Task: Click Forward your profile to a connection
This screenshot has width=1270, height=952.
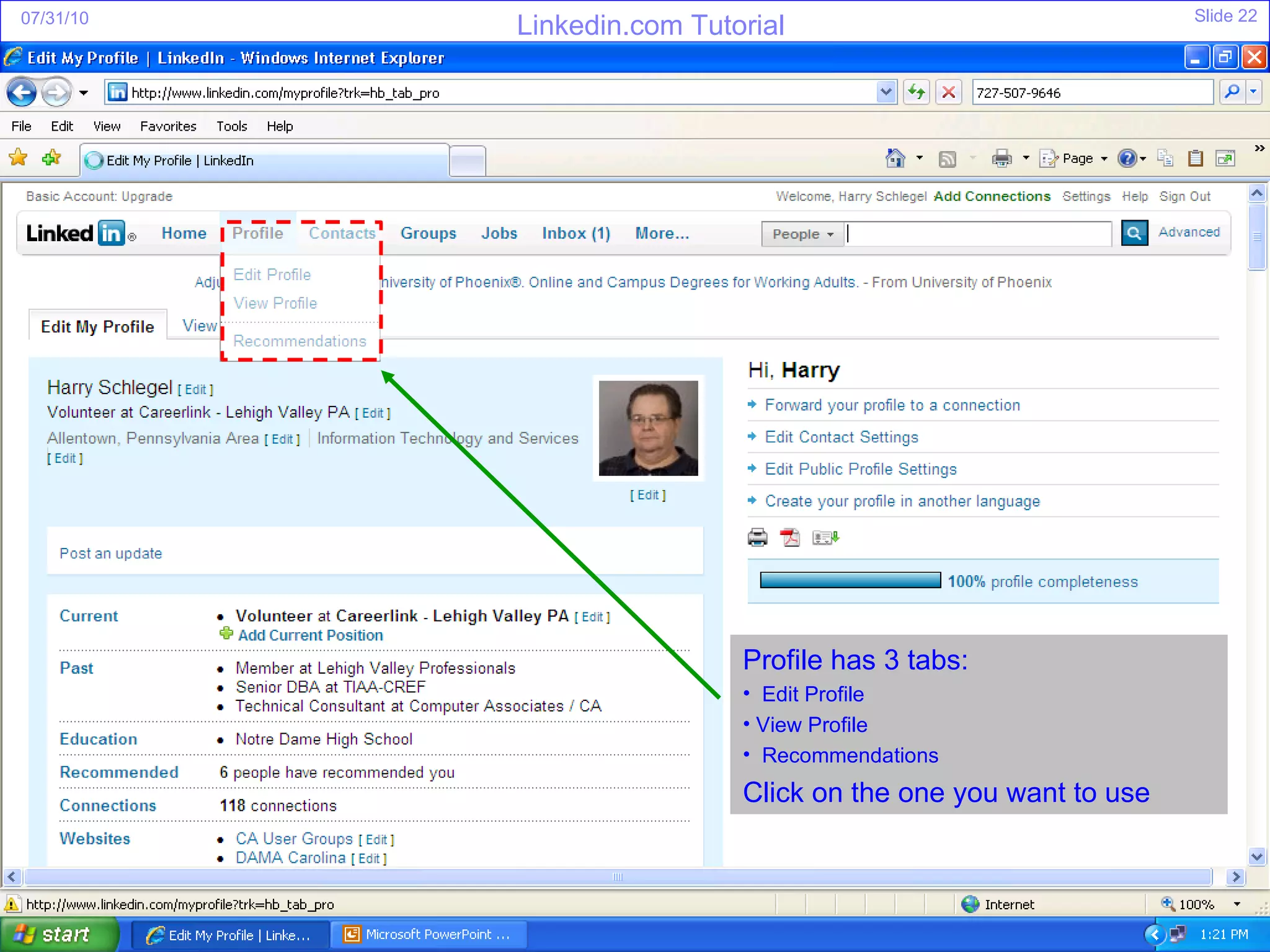Action: point(892,405)
